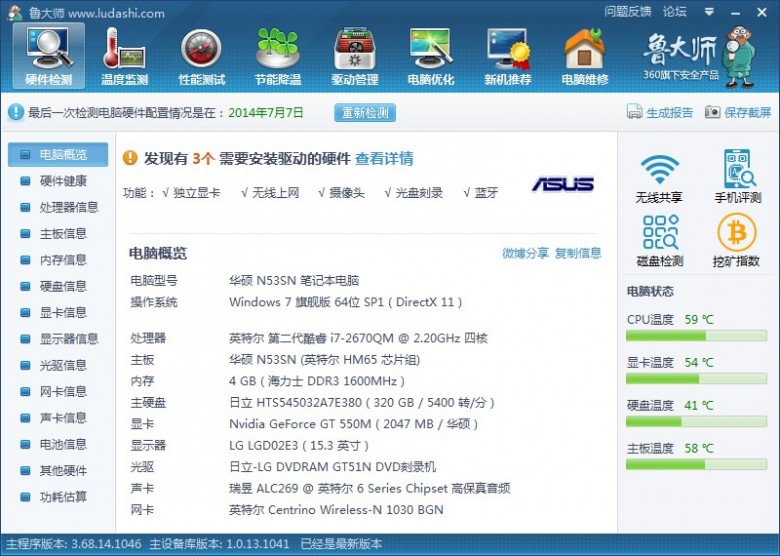The height and width of the screenshot is (556, 780).
Task: Open the 查看详情 link
Action: pos(384,159)
